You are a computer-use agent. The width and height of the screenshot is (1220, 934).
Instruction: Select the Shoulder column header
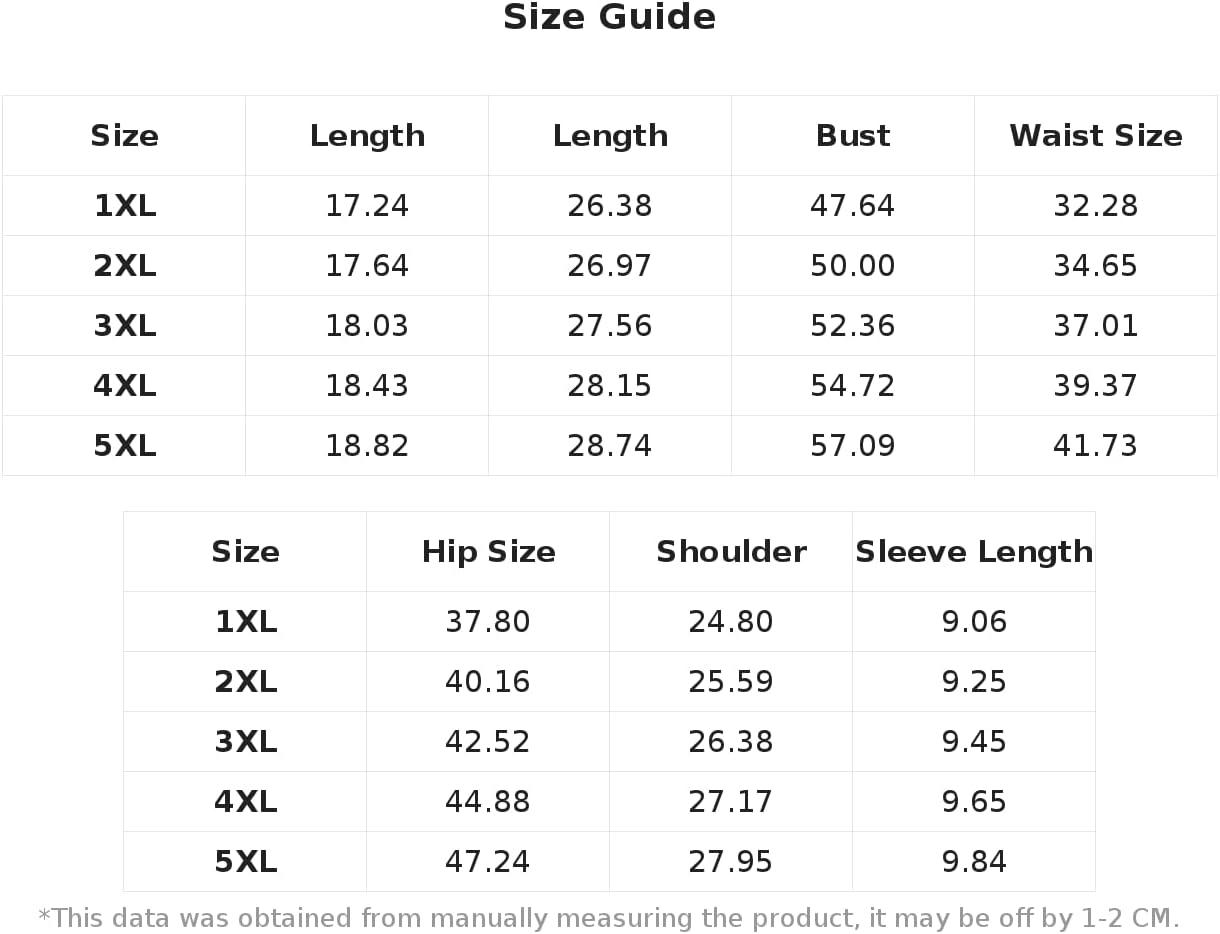point(731,552)
